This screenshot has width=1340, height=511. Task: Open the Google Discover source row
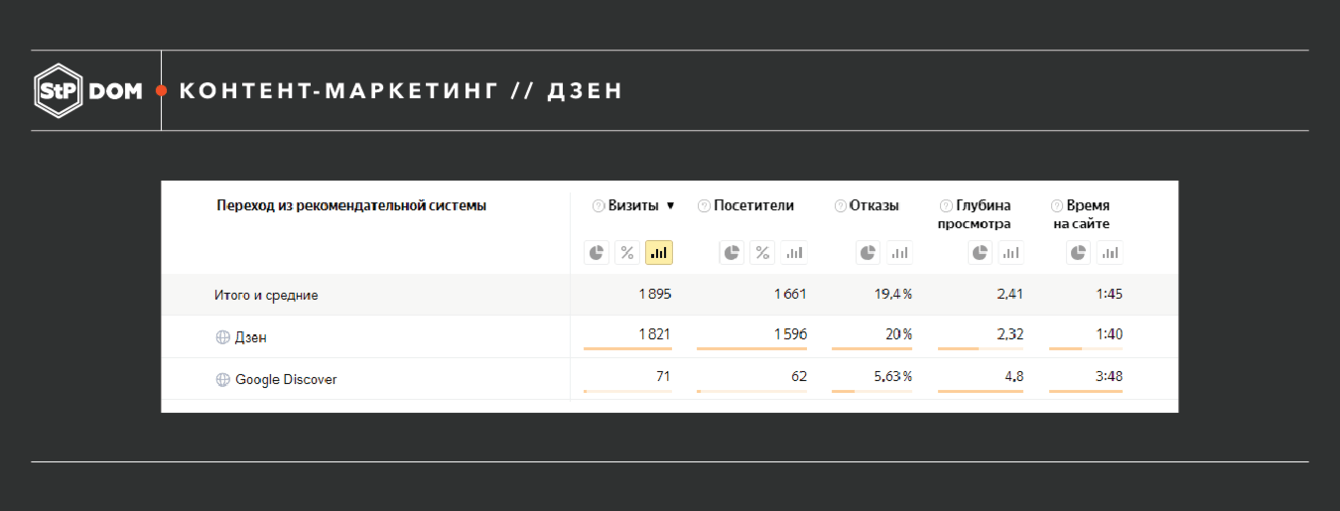tap(286, 380)
